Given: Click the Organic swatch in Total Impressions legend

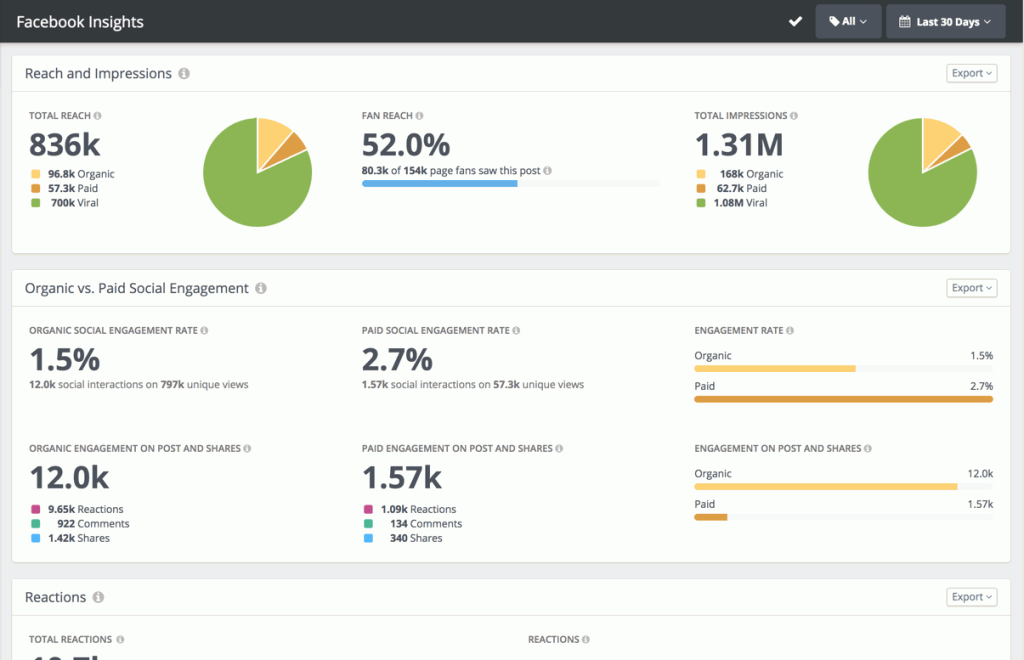Looking at the screenshot, I should (x=701, y=174).
